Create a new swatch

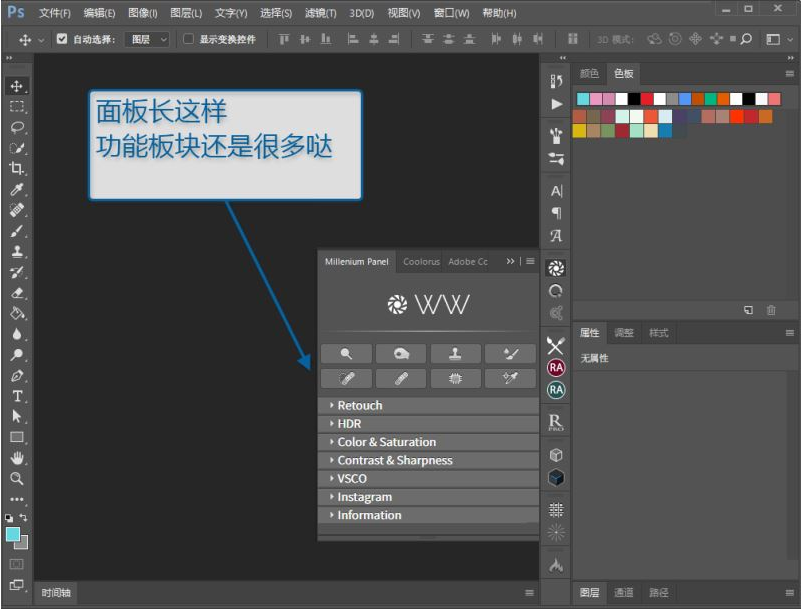pos(748,310)
